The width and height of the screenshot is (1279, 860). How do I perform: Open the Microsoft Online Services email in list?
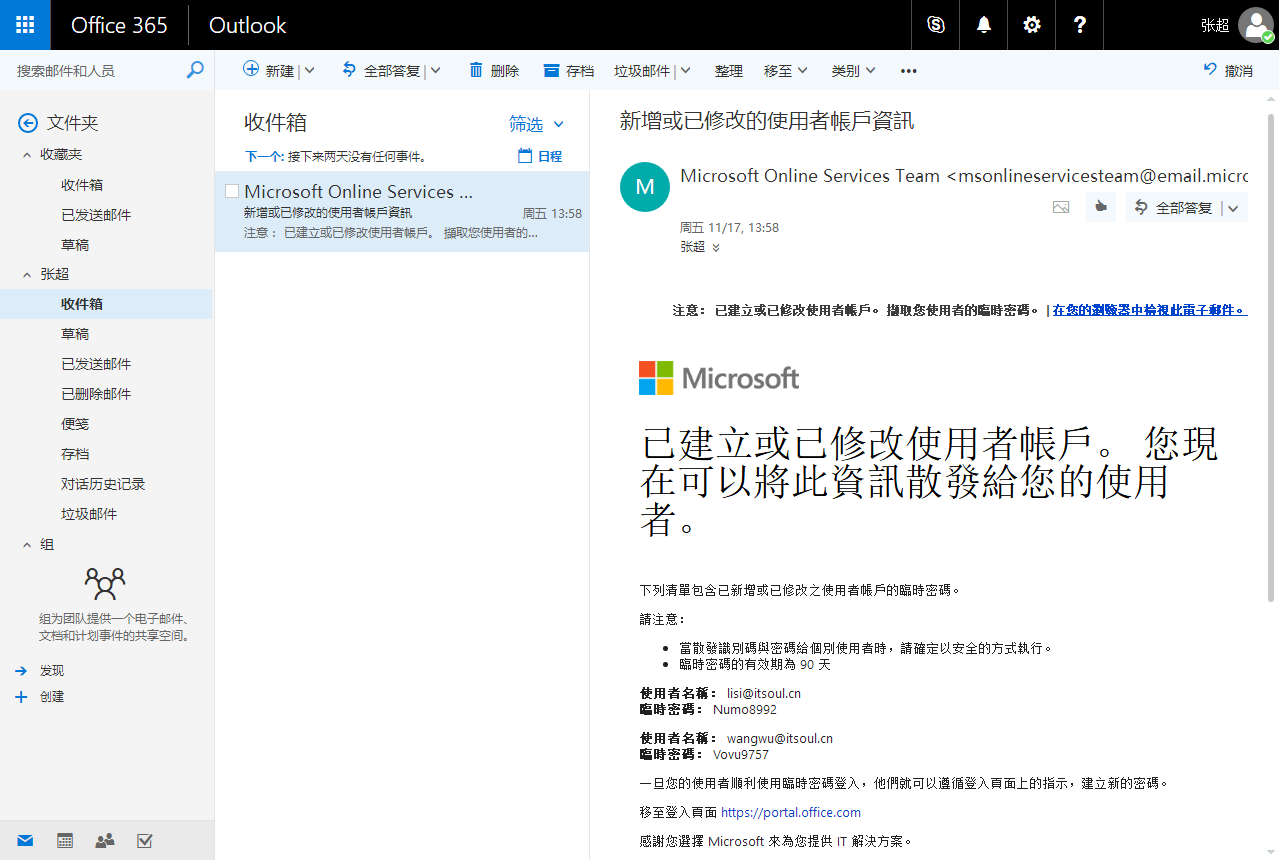tap(402, 211)
